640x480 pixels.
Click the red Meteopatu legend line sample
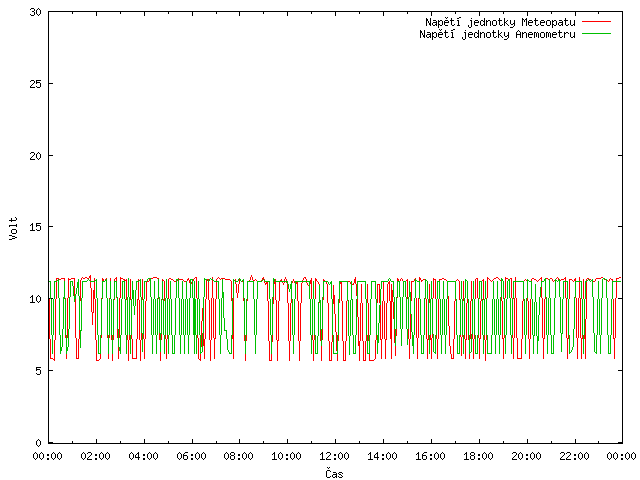point(596,22)
